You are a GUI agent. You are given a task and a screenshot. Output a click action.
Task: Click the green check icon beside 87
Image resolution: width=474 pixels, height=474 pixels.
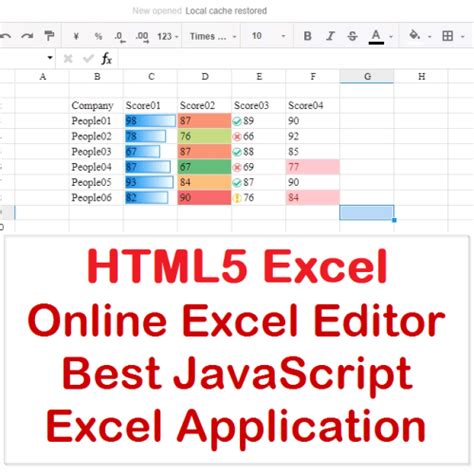(237, 183)
